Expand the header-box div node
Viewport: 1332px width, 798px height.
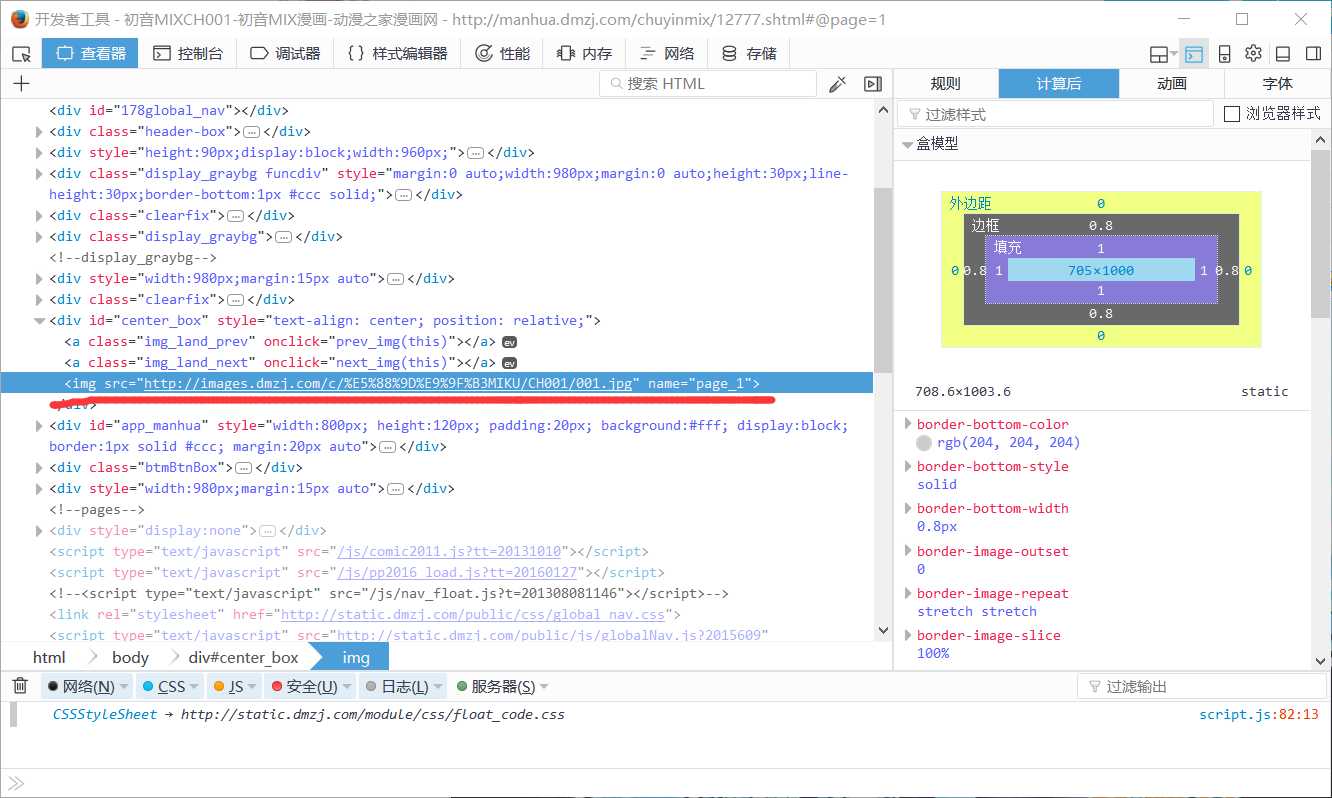pyautogui.click(x=40, y=132)
